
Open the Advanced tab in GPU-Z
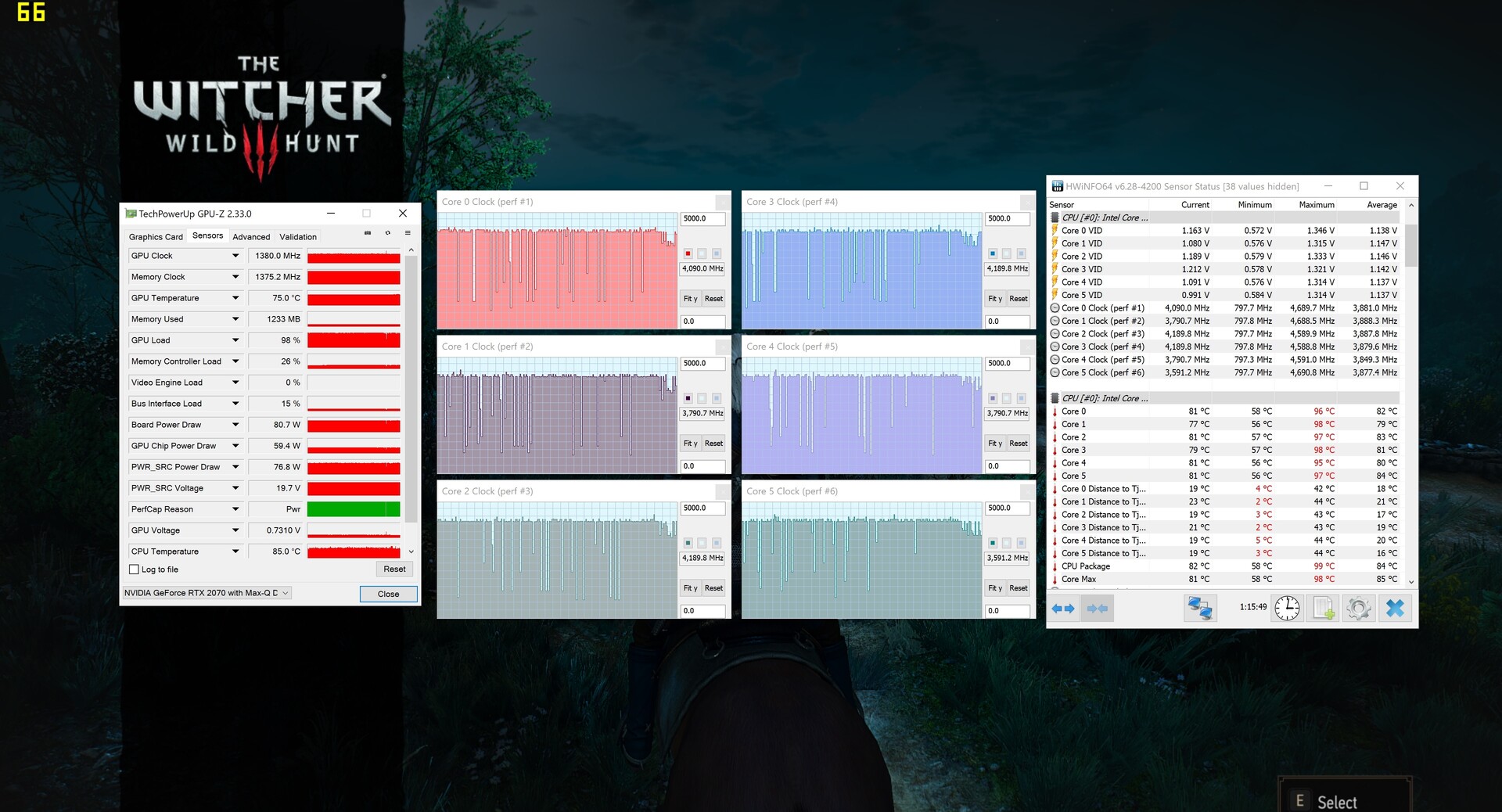pyautogui.click(x=251, y=236)
